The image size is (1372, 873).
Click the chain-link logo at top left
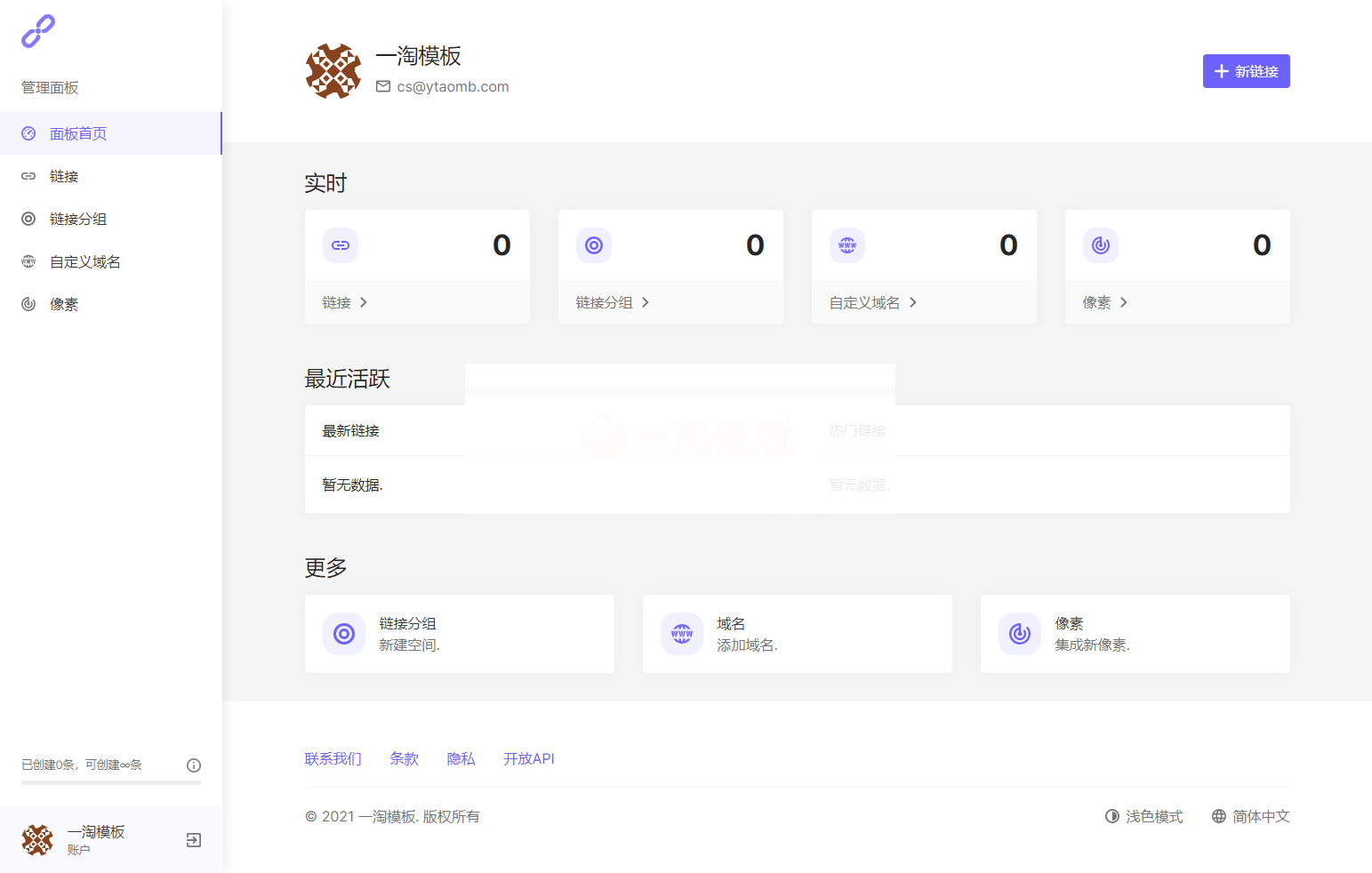coord(38,30)
